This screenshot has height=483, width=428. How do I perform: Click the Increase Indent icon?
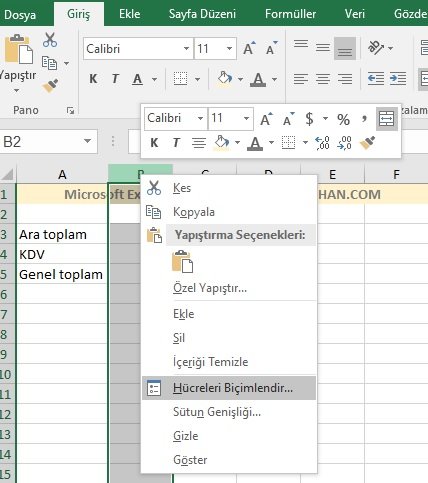pyautogui.click(x=398, y=79)
